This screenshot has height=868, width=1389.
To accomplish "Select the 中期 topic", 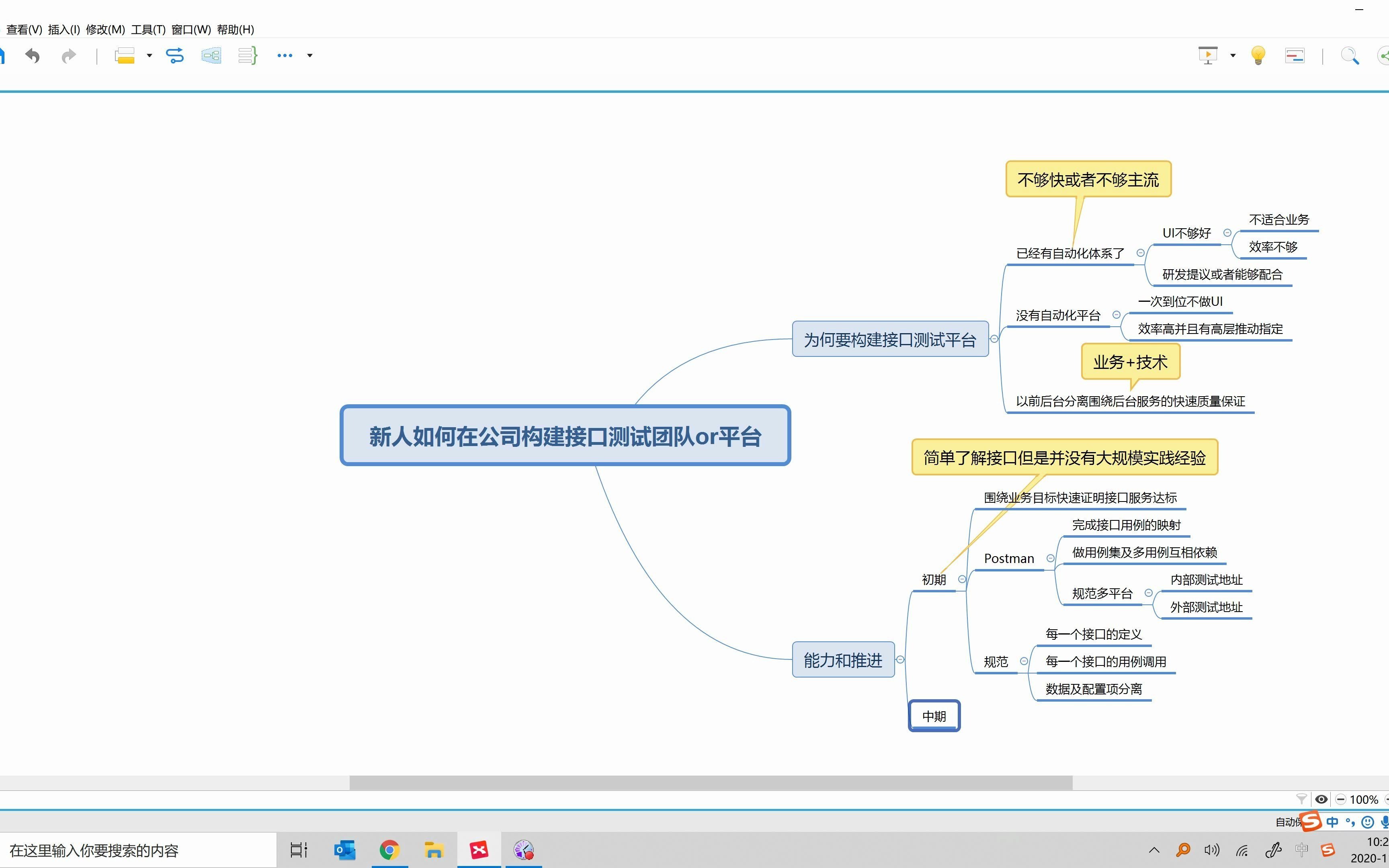I will 934,716.
